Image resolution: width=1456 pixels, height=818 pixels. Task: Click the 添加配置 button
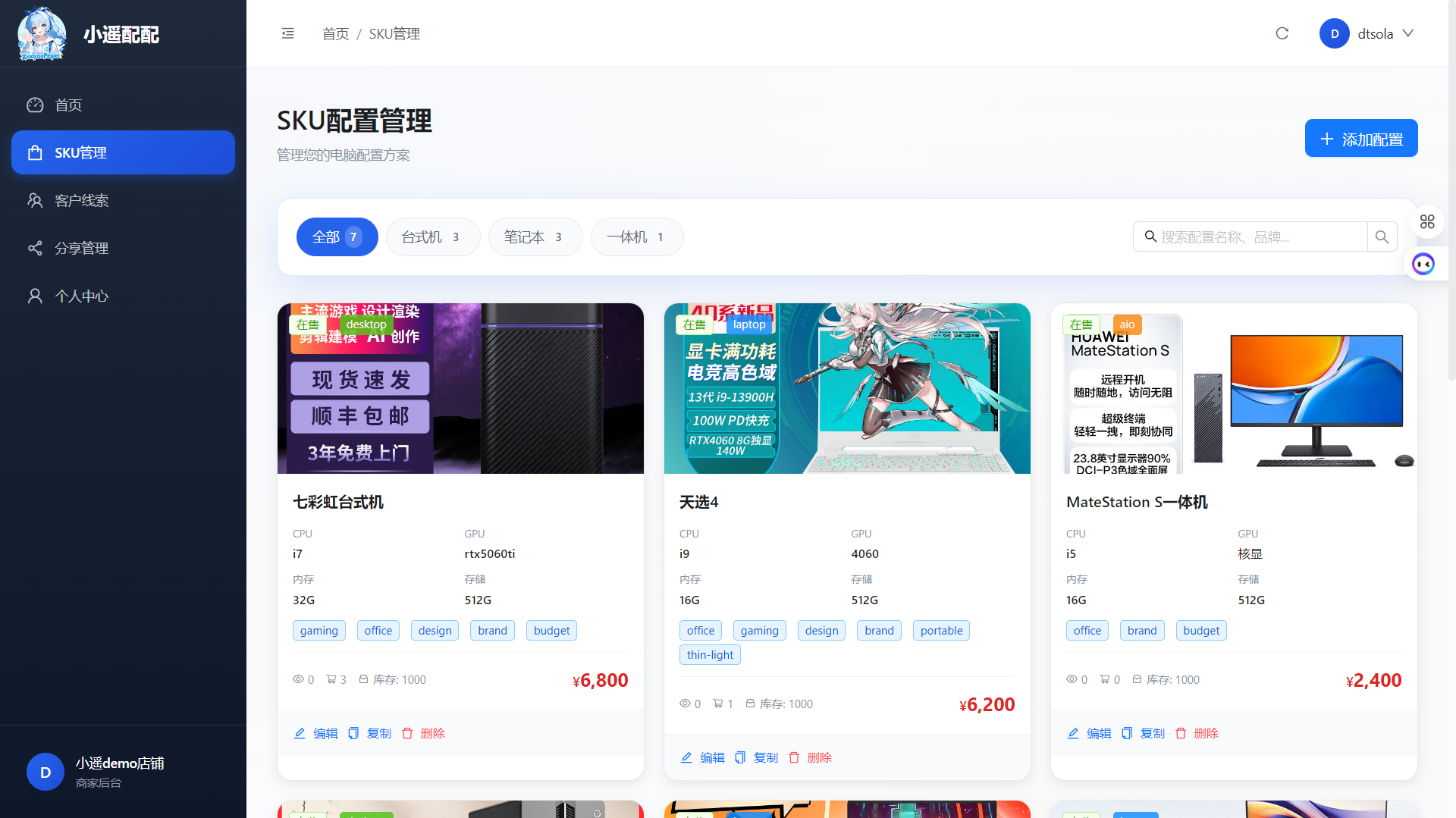click(x=1360, y=139)
